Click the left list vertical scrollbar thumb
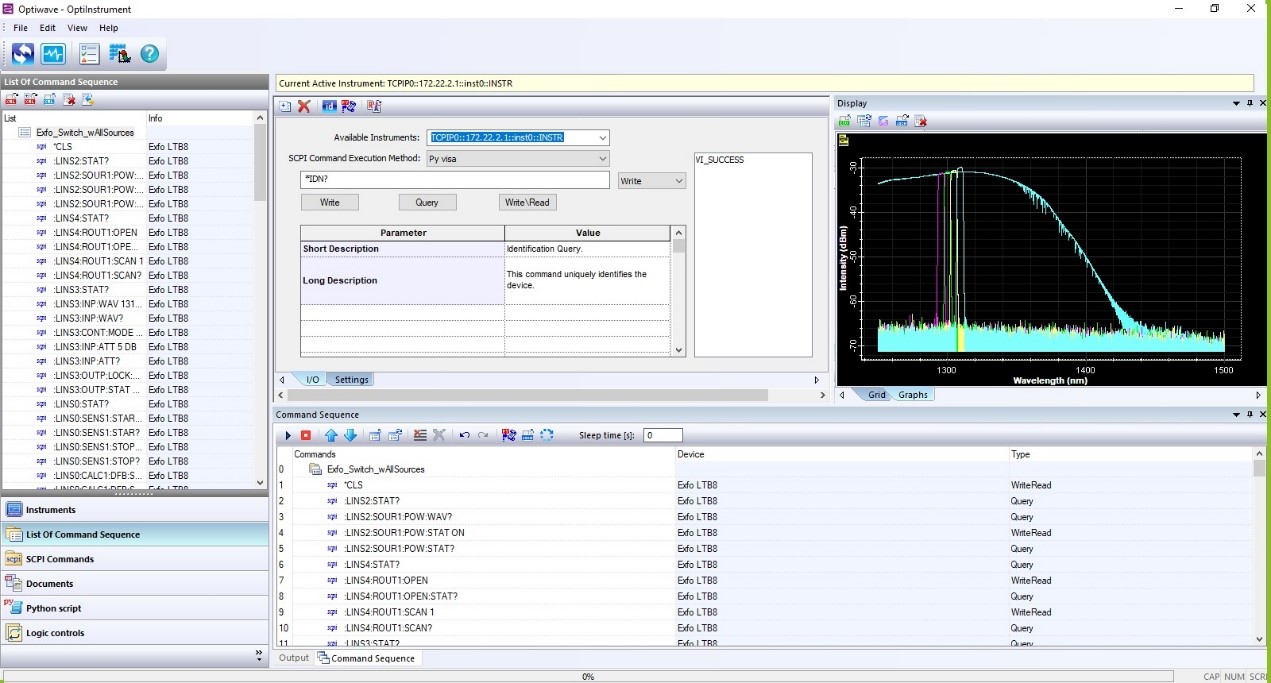 261,164
